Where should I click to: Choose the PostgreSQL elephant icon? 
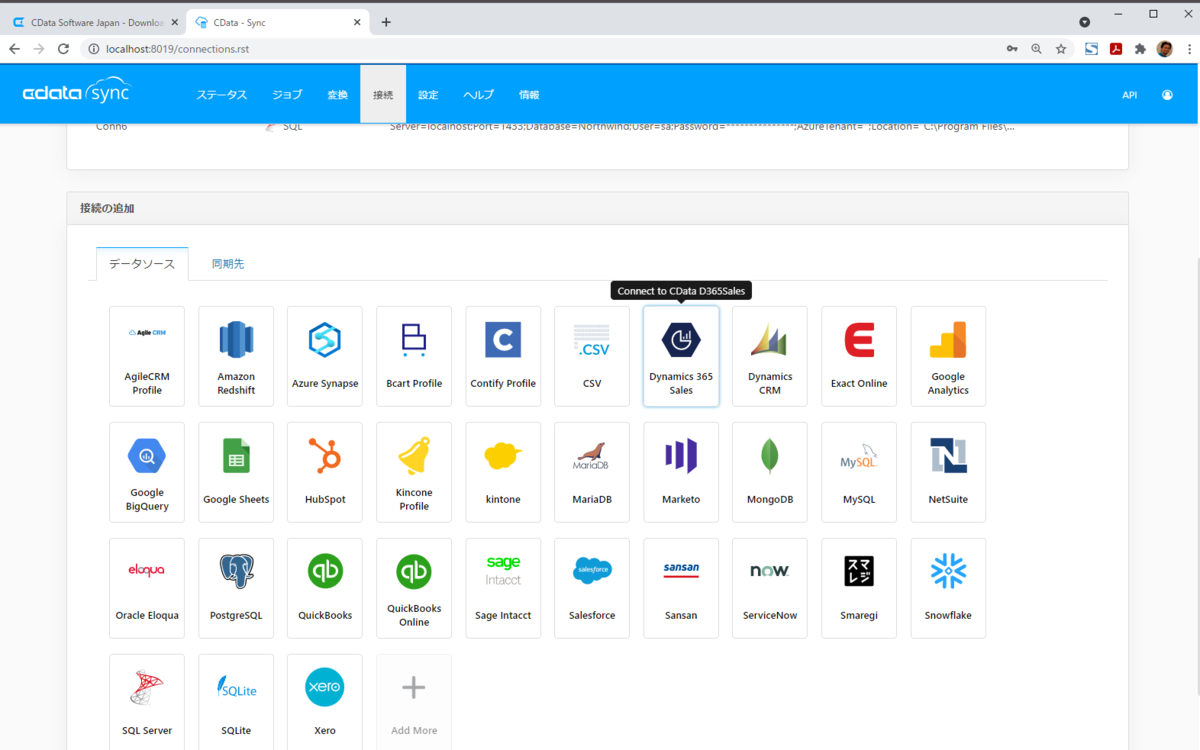click(236, 571)
